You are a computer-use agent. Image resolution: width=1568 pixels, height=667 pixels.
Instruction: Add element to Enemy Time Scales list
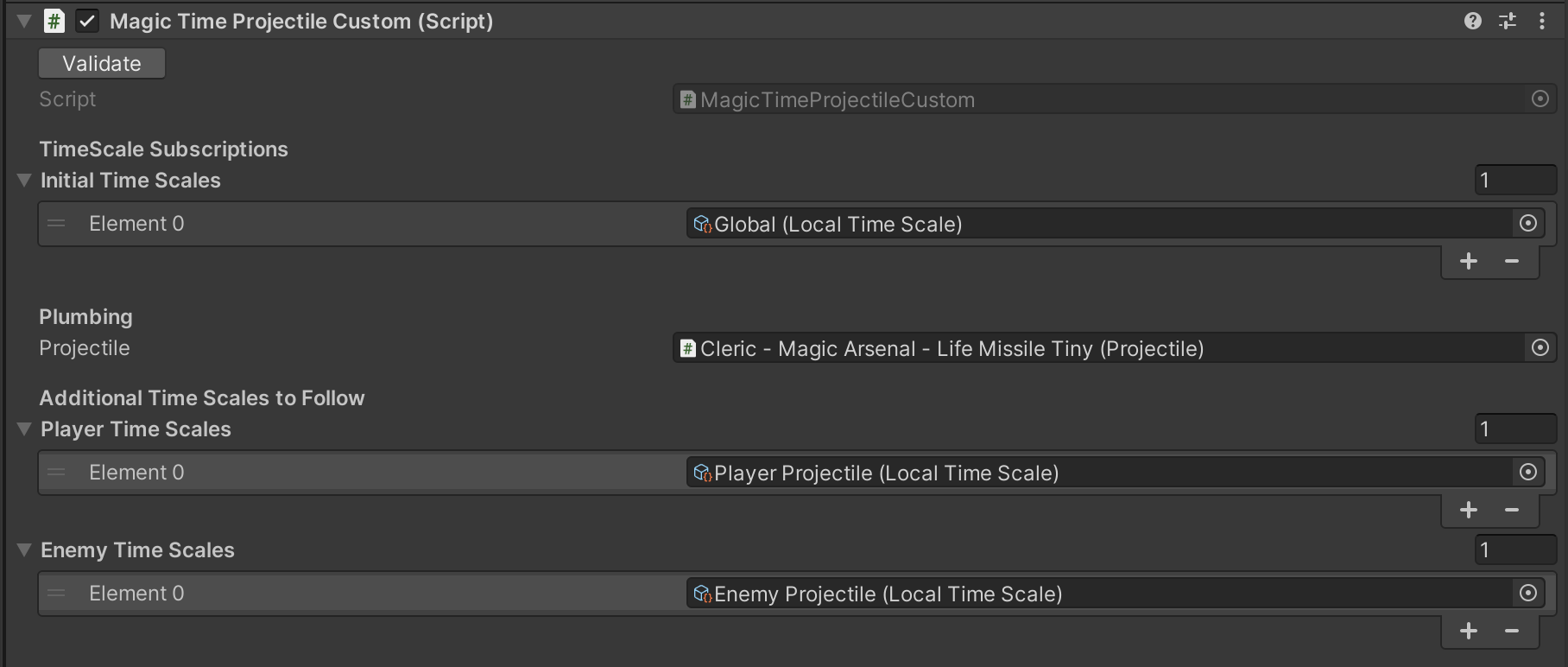pos(1469,632)
